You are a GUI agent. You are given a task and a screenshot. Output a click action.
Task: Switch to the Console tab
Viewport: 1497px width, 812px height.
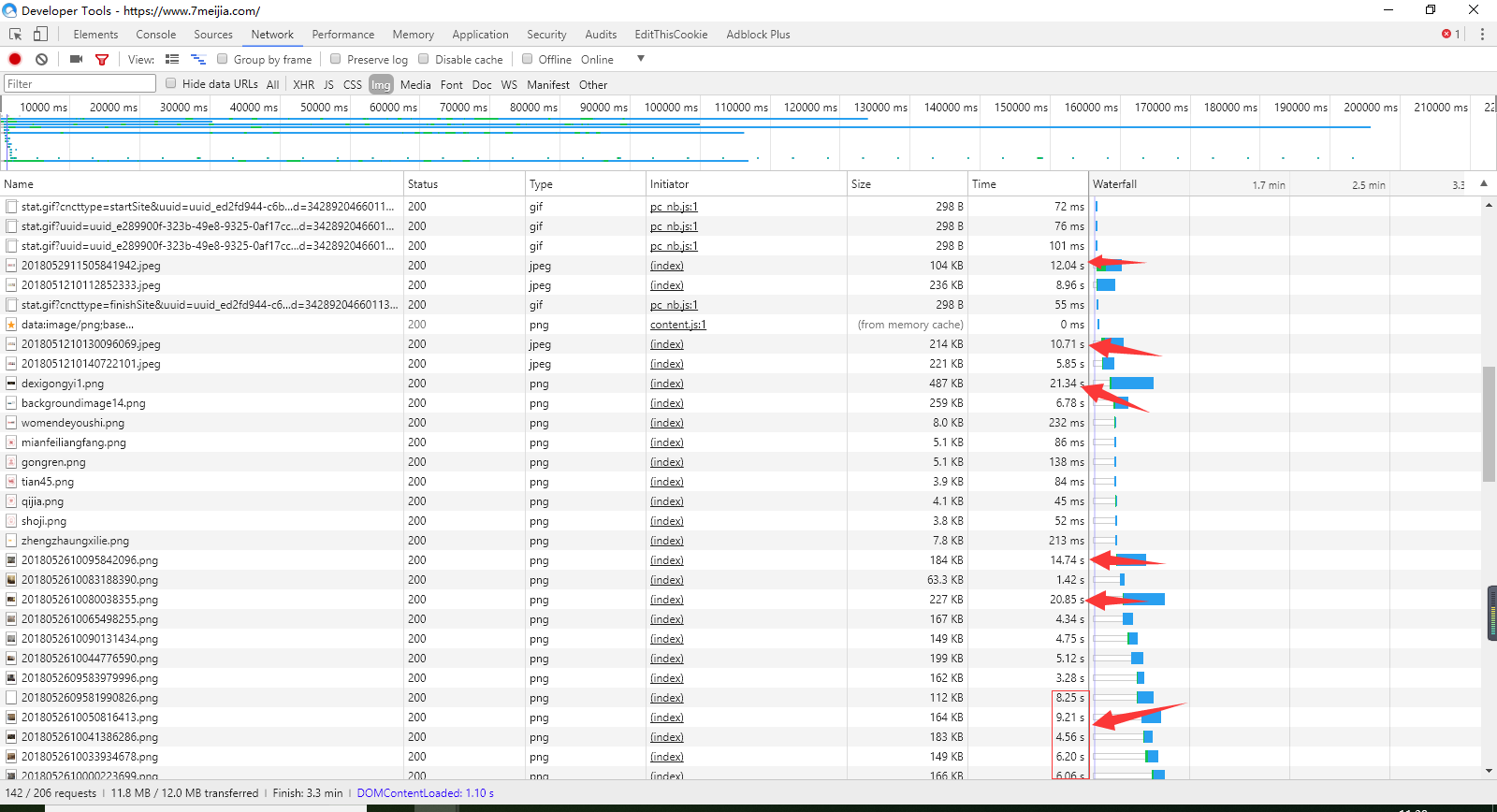(155, 35)
